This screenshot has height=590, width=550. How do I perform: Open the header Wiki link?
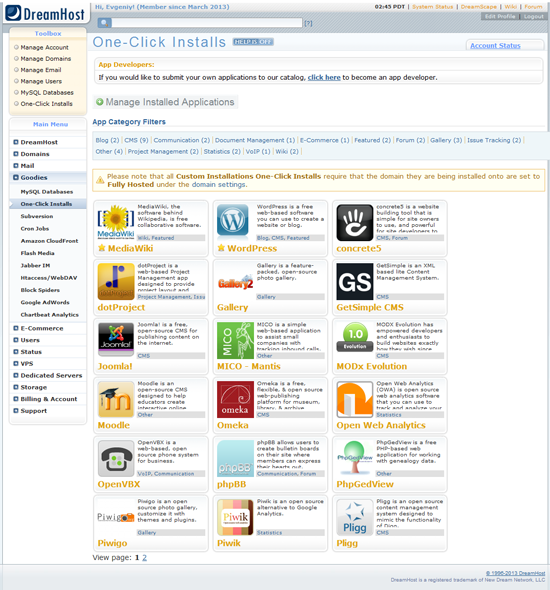coord(510,7)
